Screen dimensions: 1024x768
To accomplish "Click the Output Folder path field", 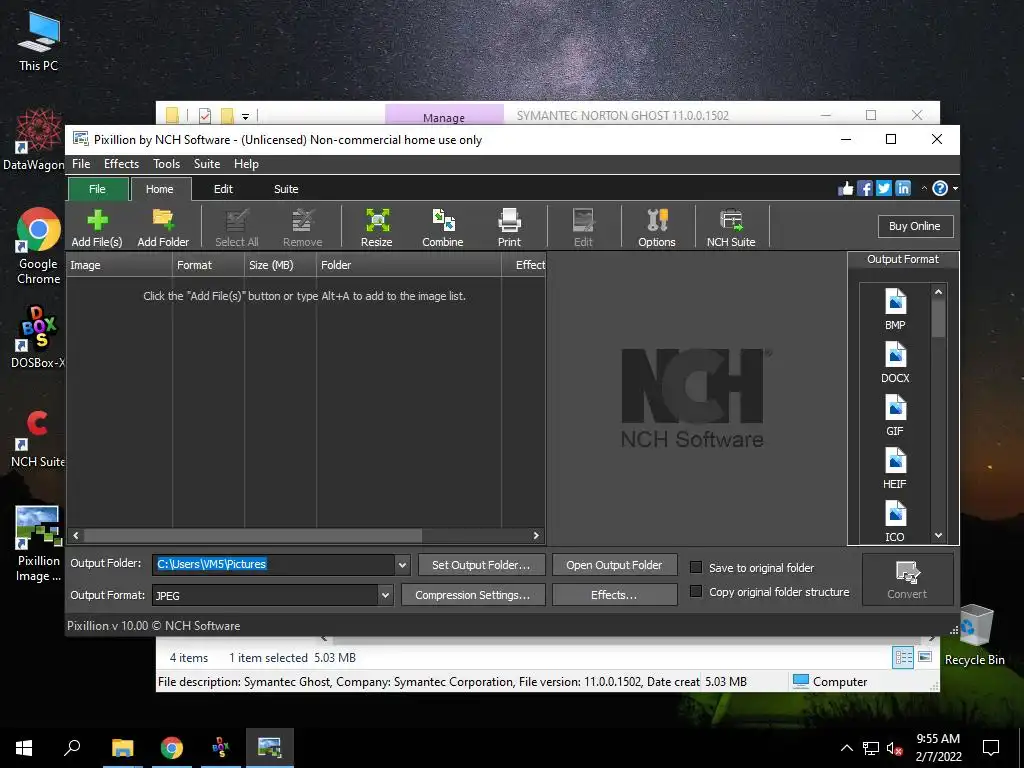I will [273, 565].
